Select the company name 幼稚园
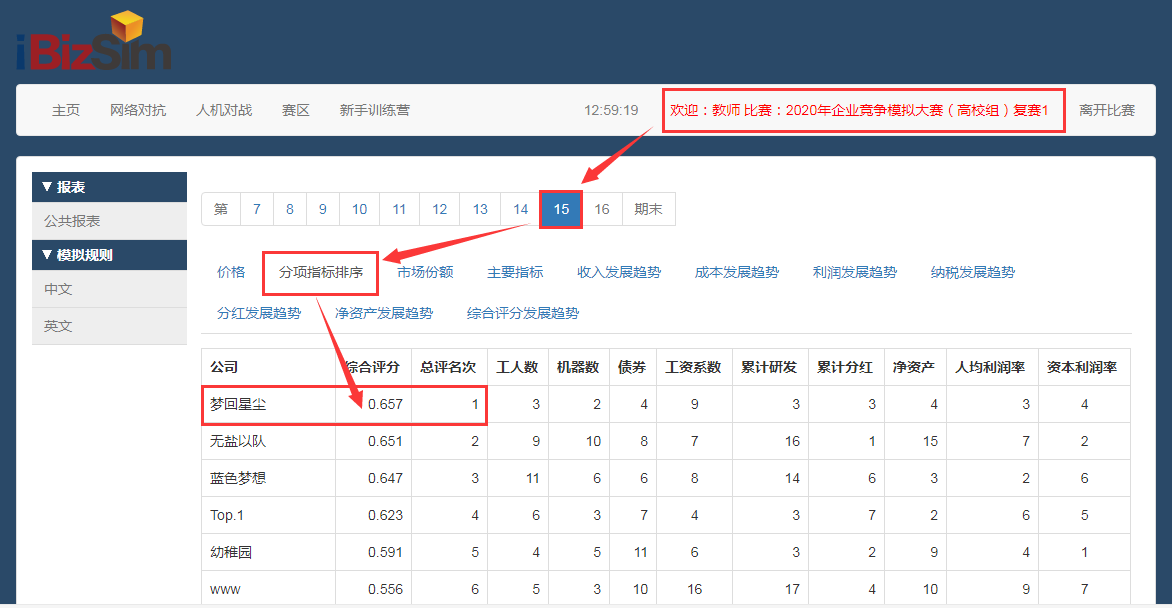The height and width of the screenshot is (608, 1172). tap(231, 552)
